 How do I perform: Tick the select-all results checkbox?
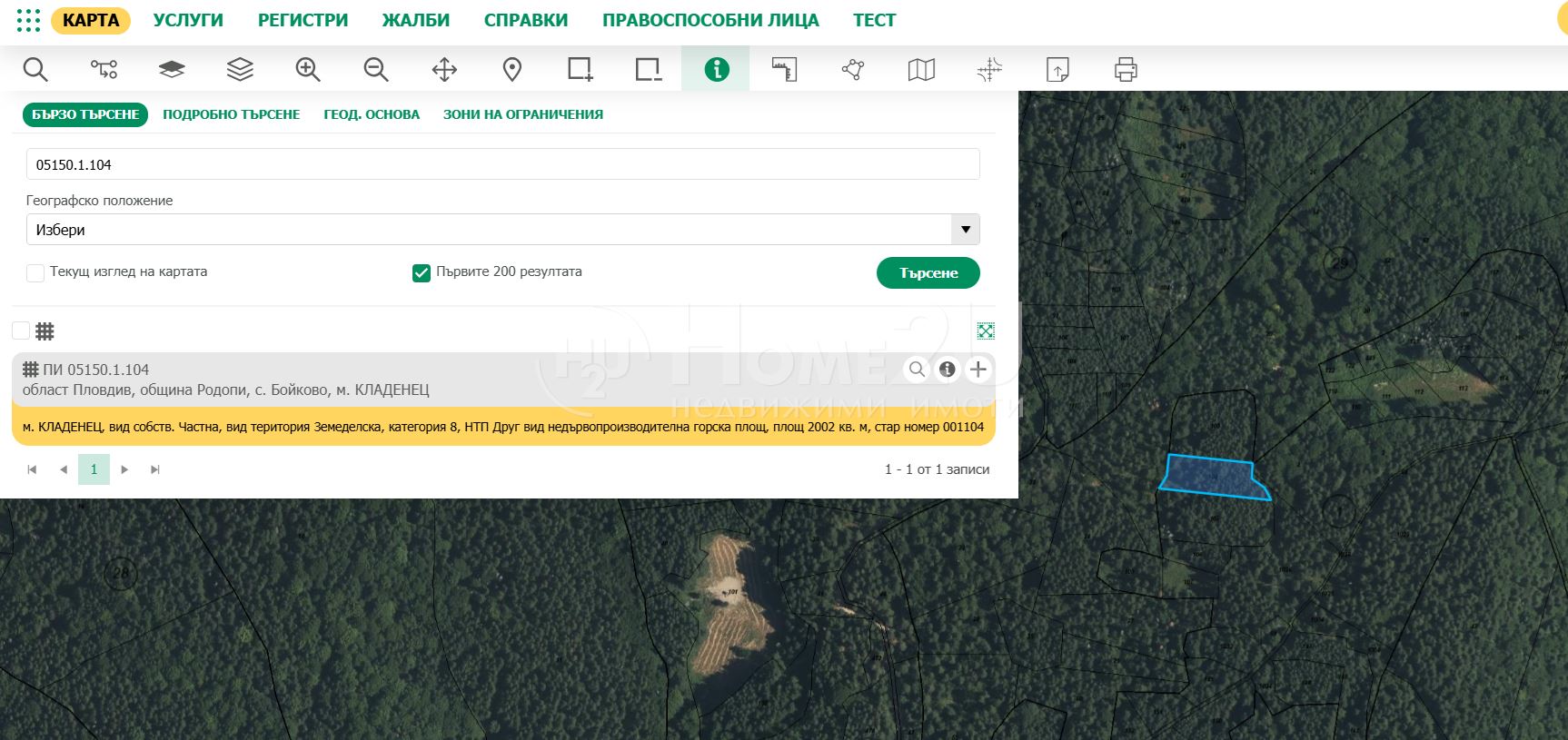21,331
